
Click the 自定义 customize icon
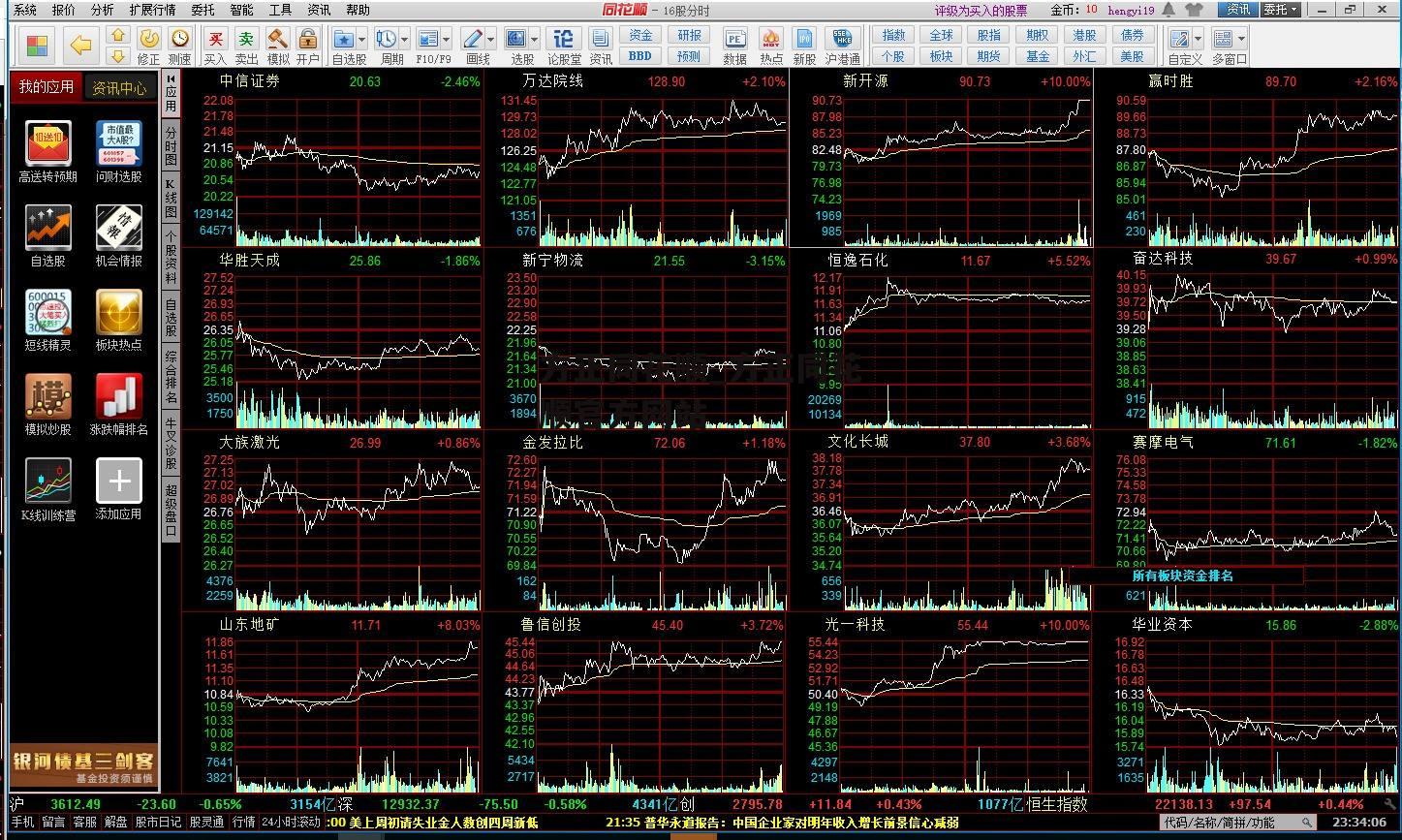click(1179, 39)
